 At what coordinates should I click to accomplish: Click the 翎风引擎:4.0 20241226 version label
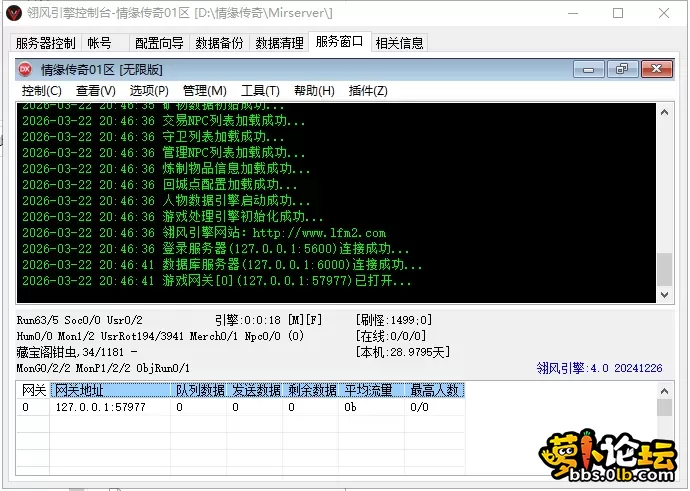coord(599,368)
